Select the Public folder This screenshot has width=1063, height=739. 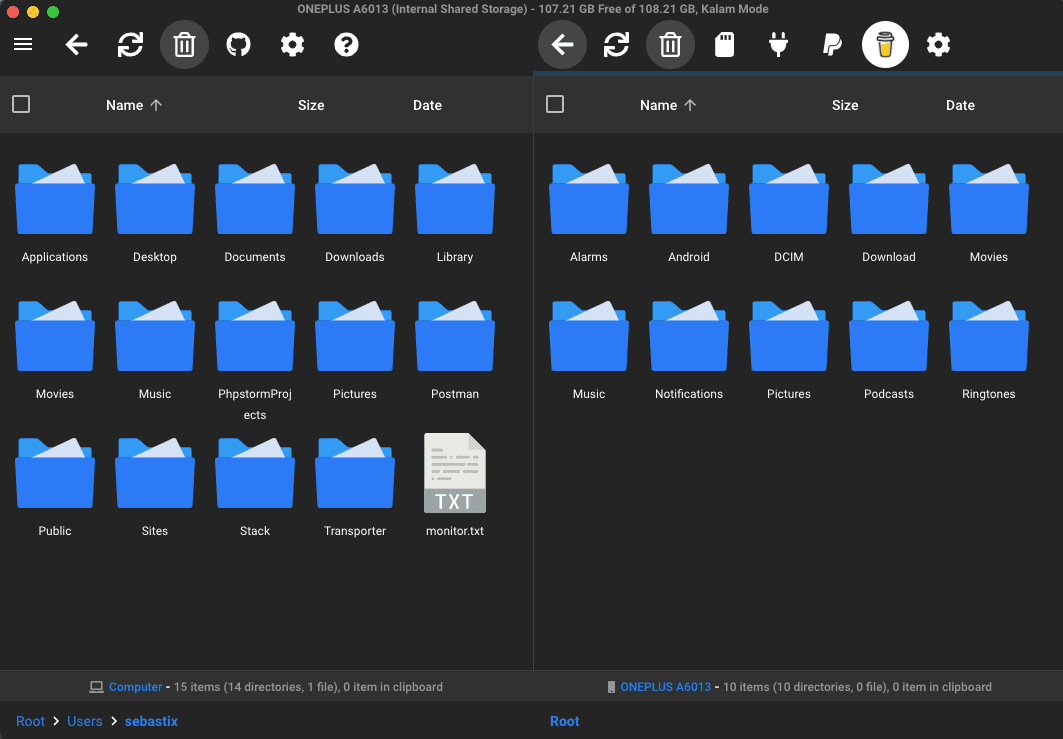55,487
